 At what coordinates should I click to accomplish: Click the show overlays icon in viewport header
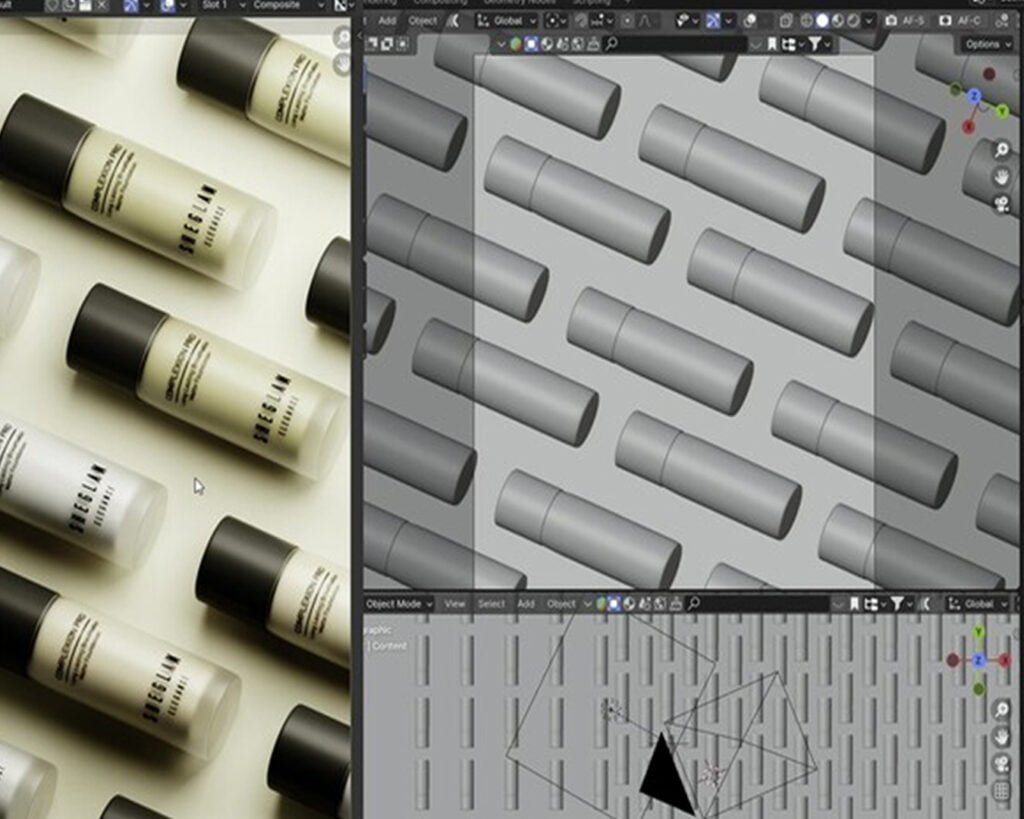point(711,20)
